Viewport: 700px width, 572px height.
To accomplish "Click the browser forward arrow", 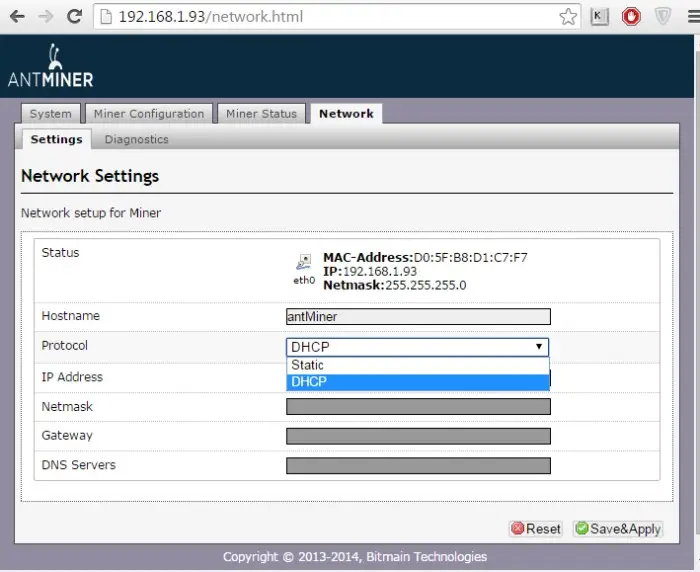I will [45, 17].
